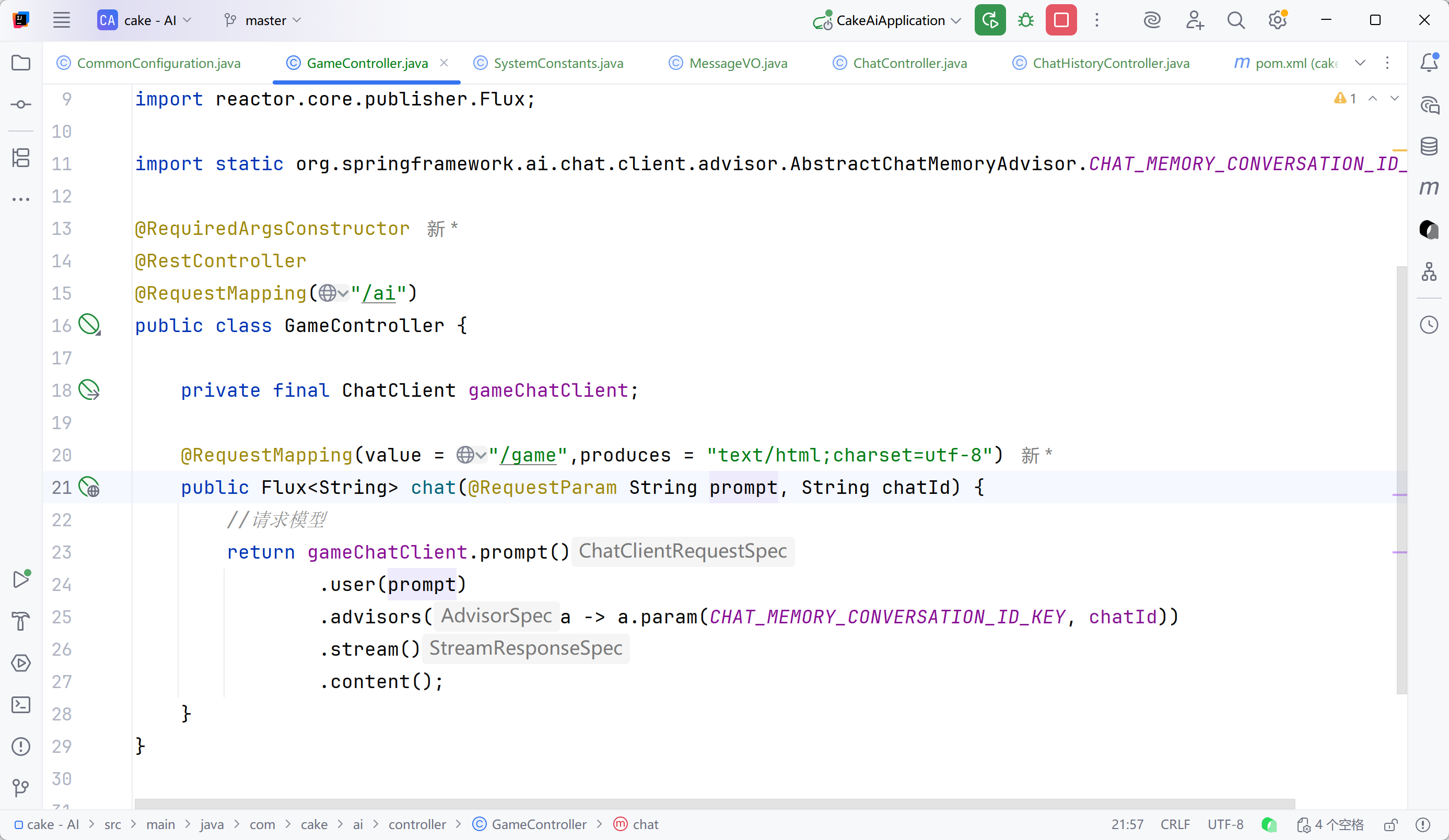Open the Terminal tool window
Screen dimensions: 1449x840
pos(21,705)
